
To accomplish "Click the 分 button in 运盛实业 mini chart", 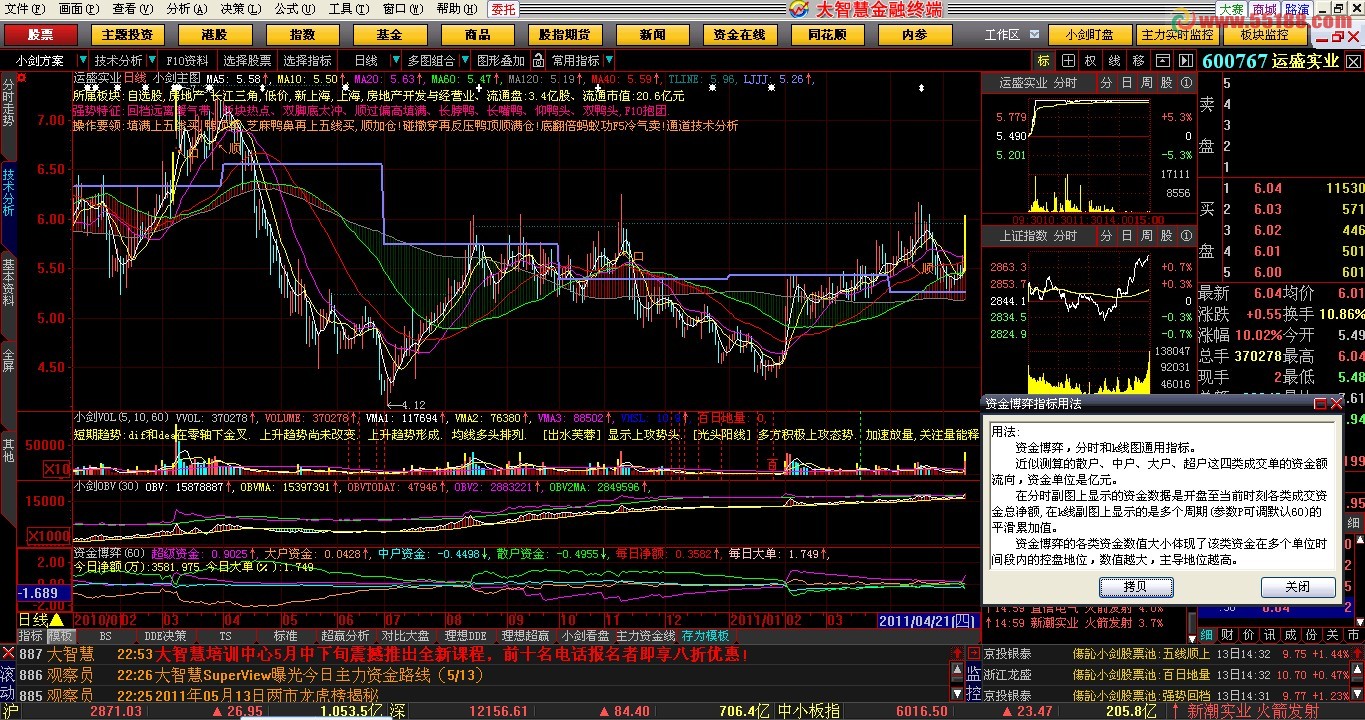I will 1106,83.
